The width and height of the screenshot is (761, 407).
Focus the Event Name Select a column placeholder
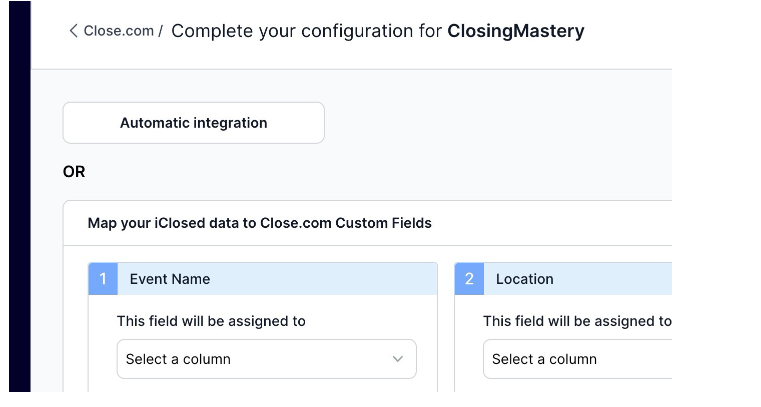178,359
